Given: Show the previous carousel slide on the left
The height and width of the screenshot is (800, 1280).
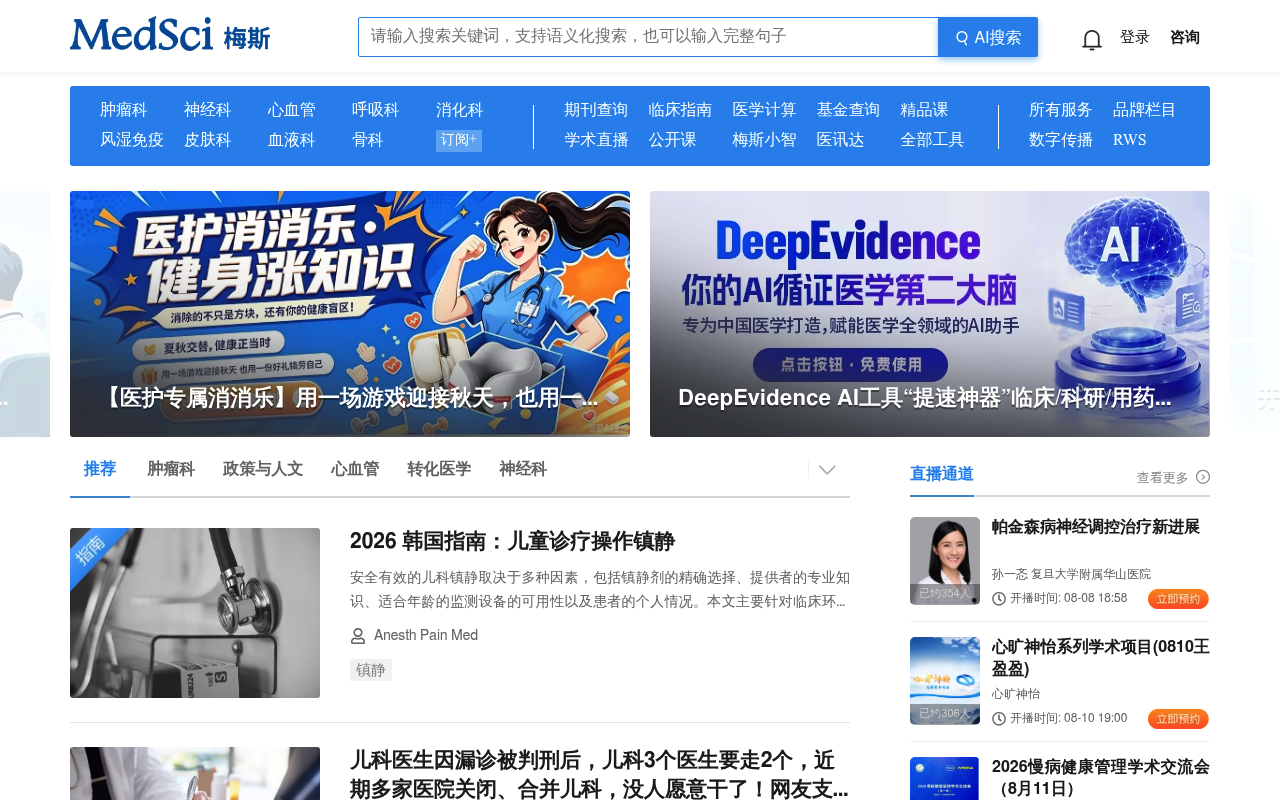Looking at the screenshot, I should click(25, 314).
